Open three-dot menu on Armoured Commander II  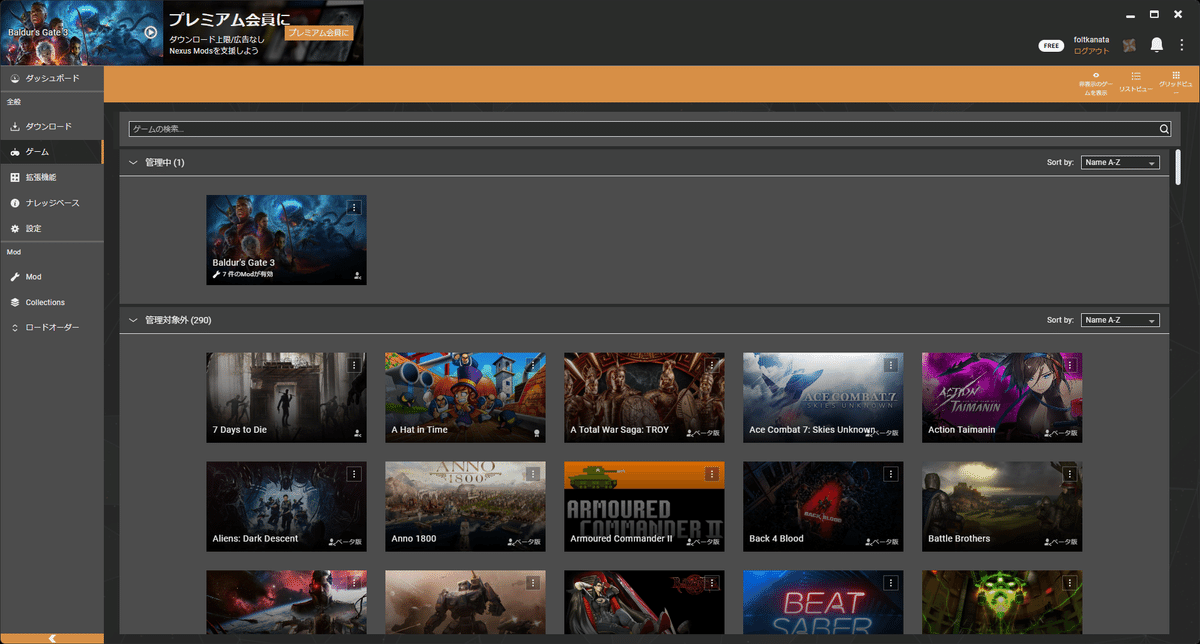point(711,474)
